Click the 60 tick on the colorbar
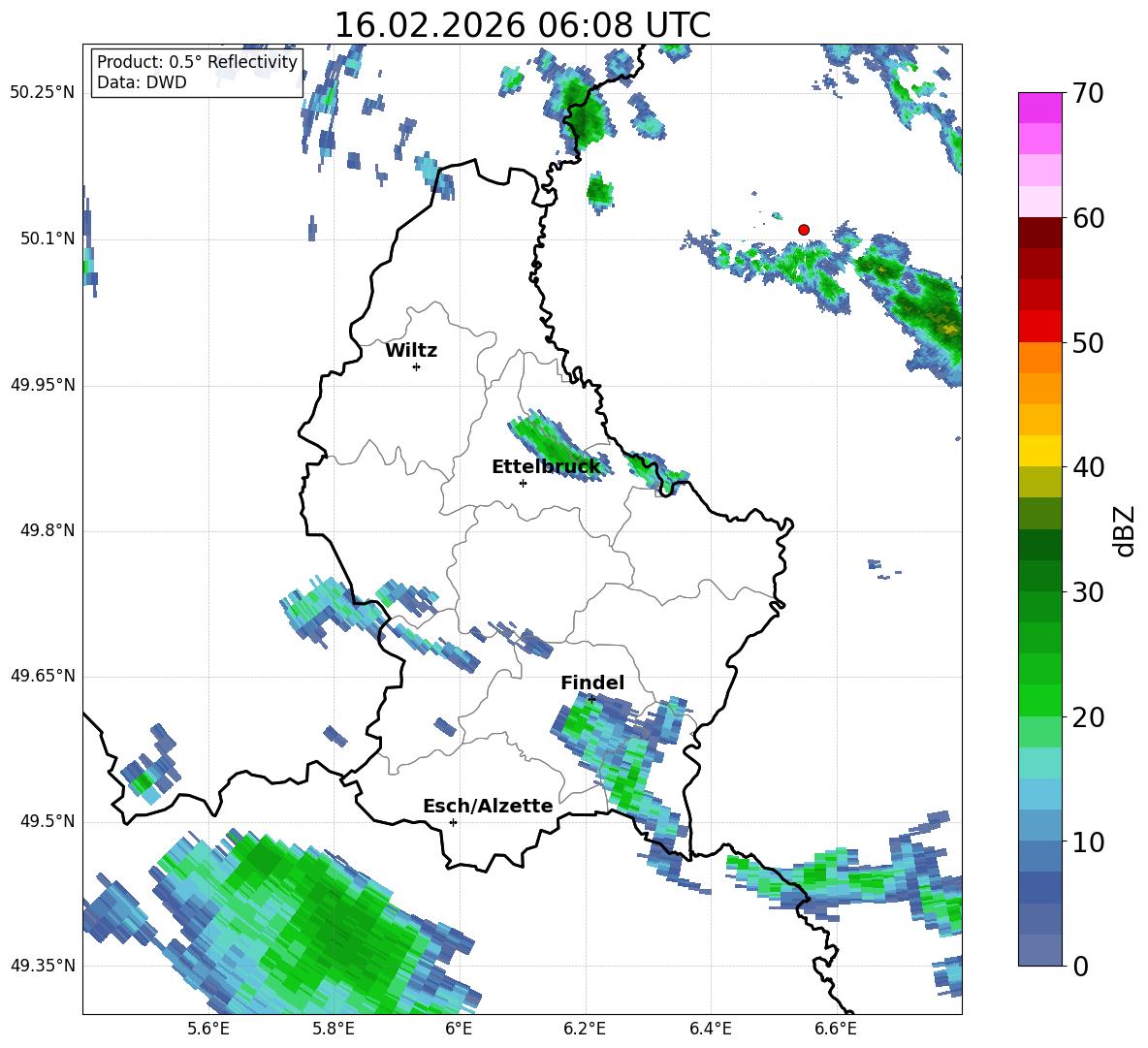The height and width of the screenshot is (1048, 1148). coord(1088,218)
